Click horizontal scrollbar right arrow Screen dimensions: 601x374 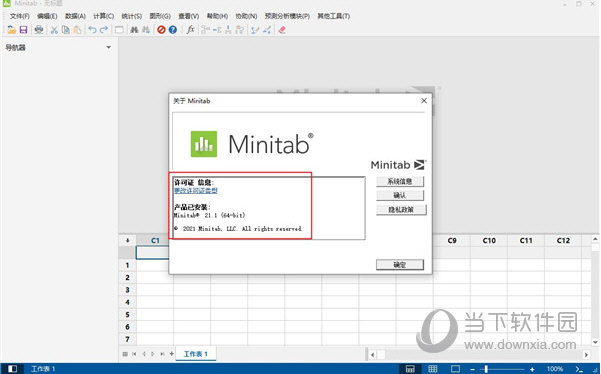click(x=586, y=354)
